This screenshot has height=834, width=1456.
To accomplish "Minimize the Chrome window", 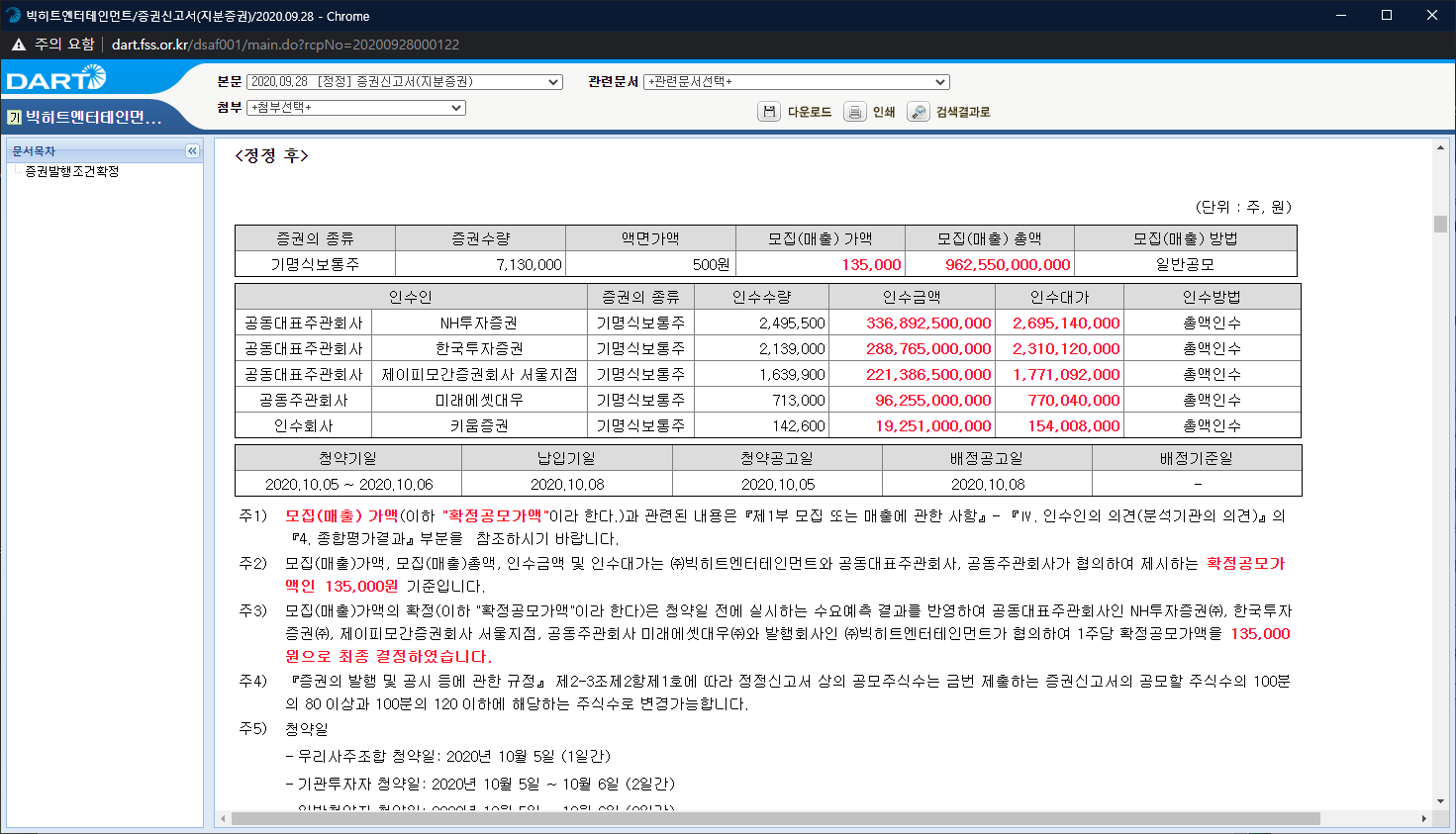I will (1341, 15).
